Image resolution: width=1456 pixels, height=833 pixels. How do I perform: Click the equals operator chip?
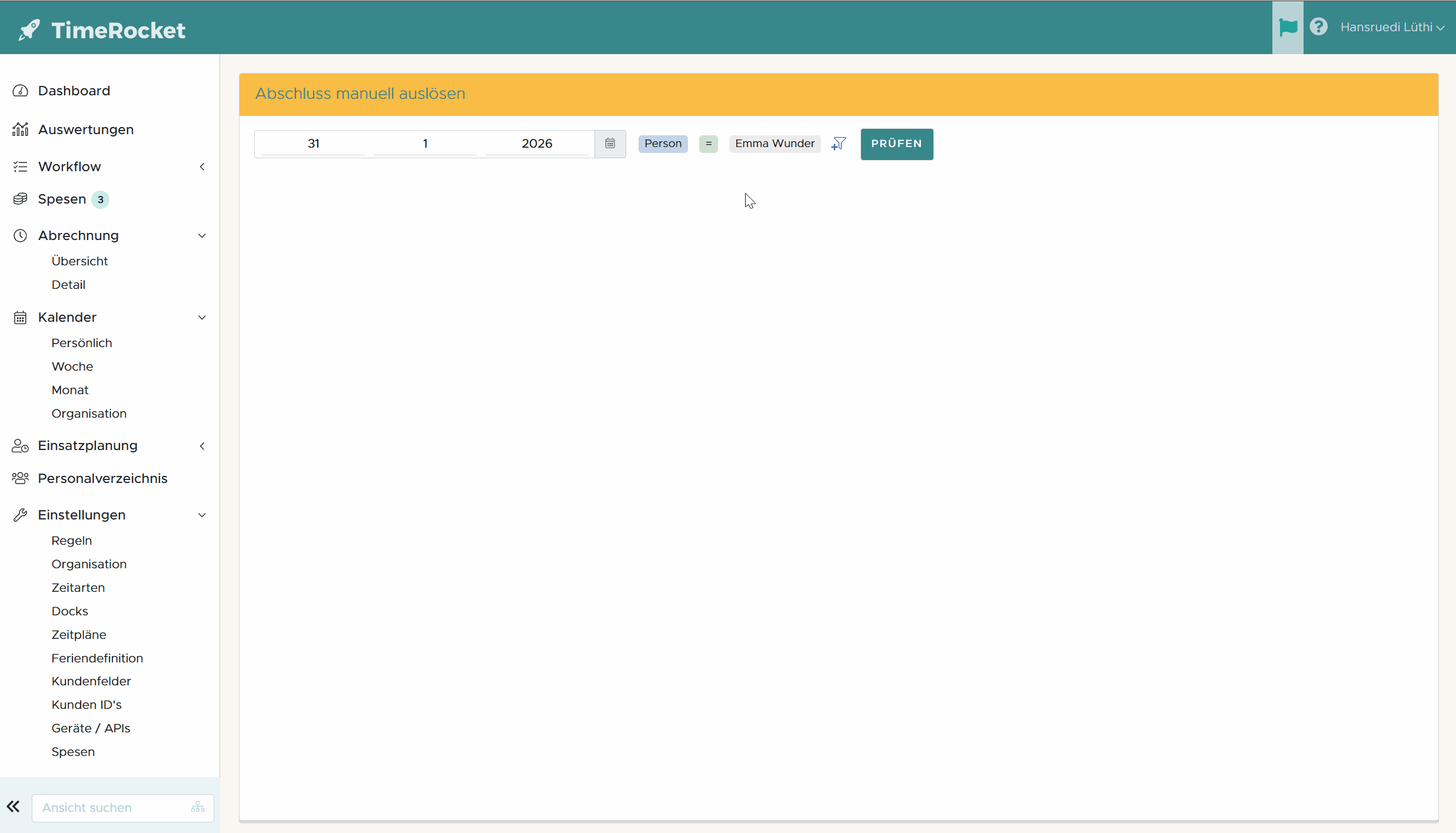coord(708,144)
